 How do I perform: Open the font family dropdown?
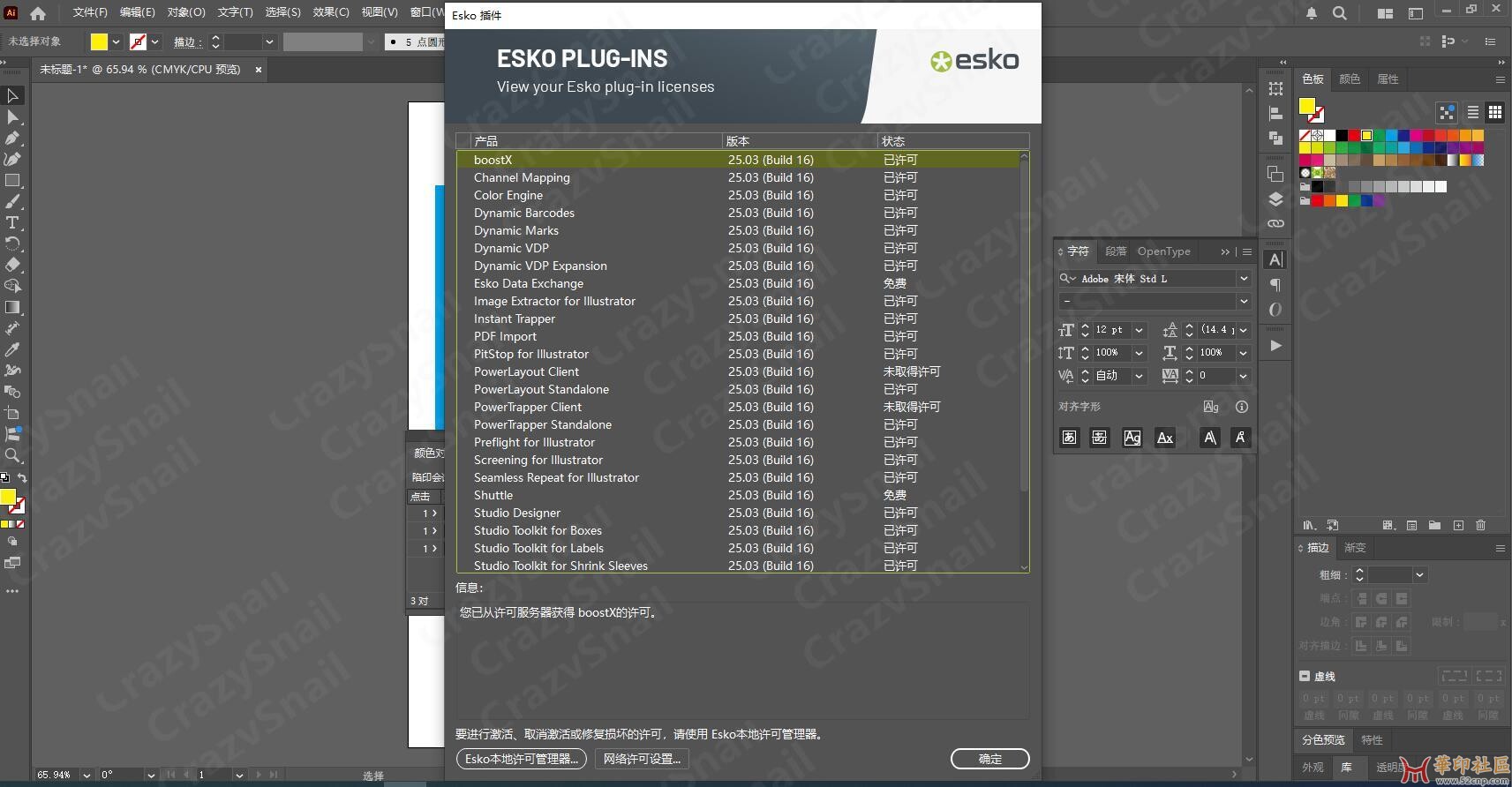(1244, 279)
